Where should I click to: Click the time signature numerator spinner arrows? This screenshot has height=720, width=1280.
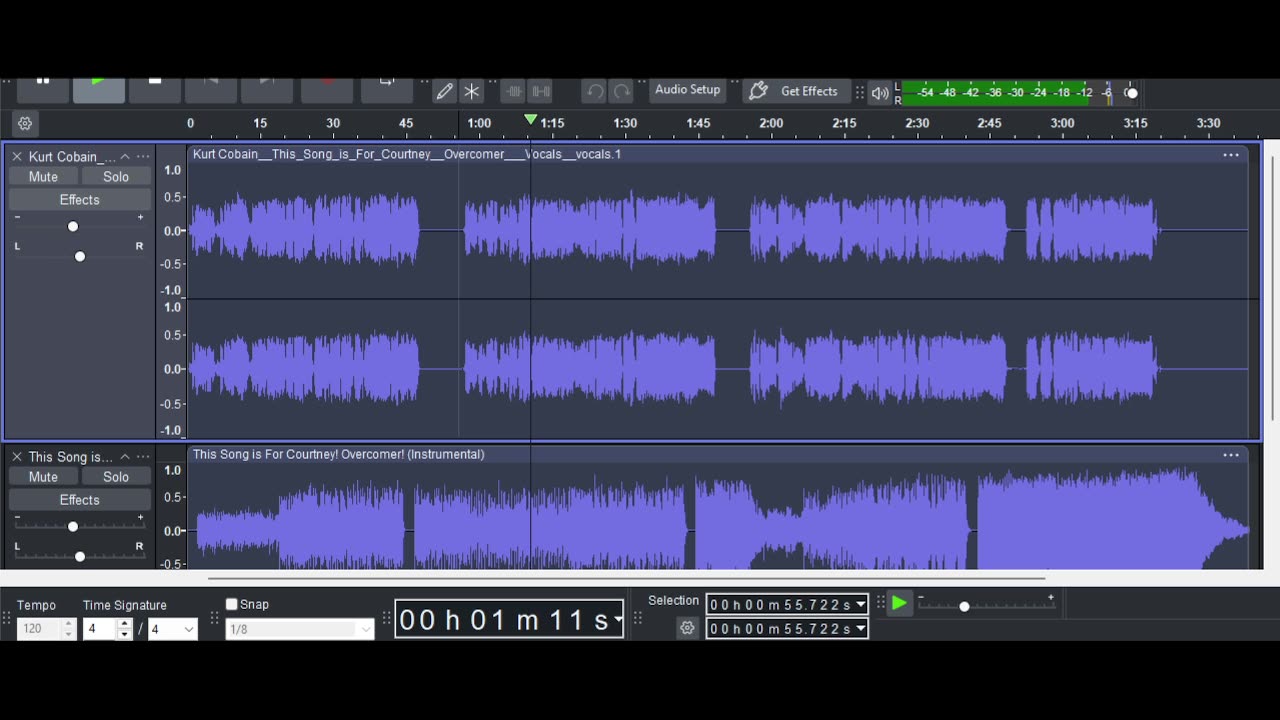pyautogui.click(x=125, y=629)
